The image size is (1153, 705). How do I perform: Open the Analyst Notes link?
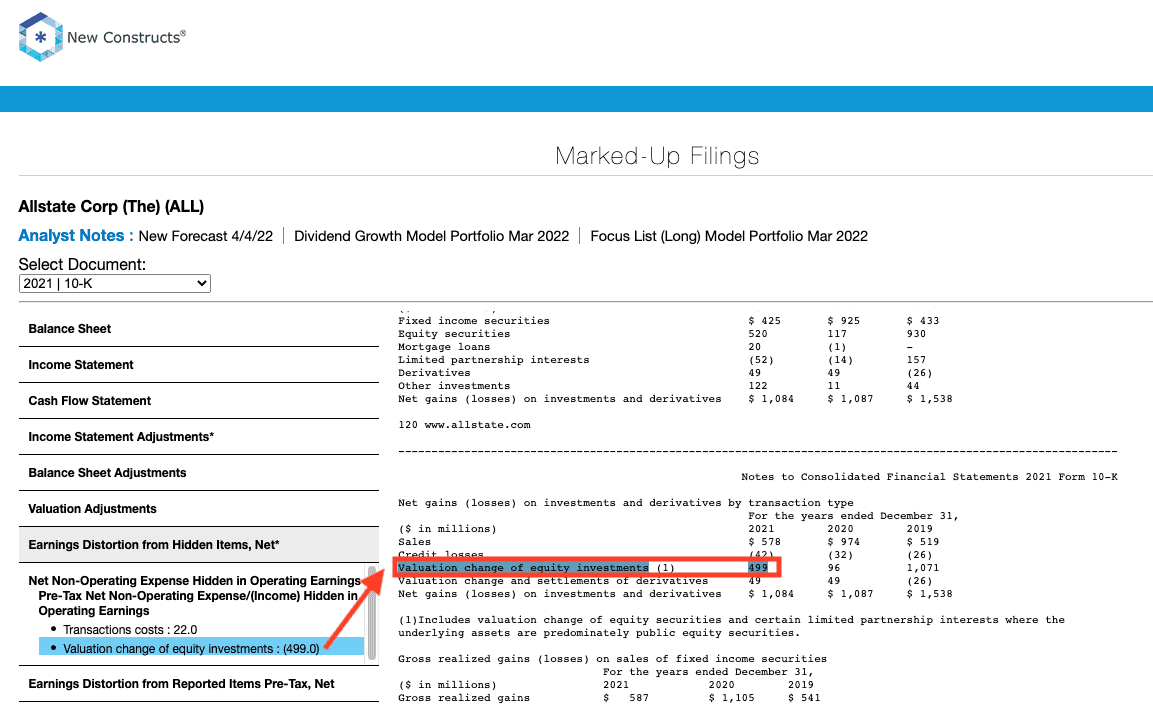tap(76, 236)
